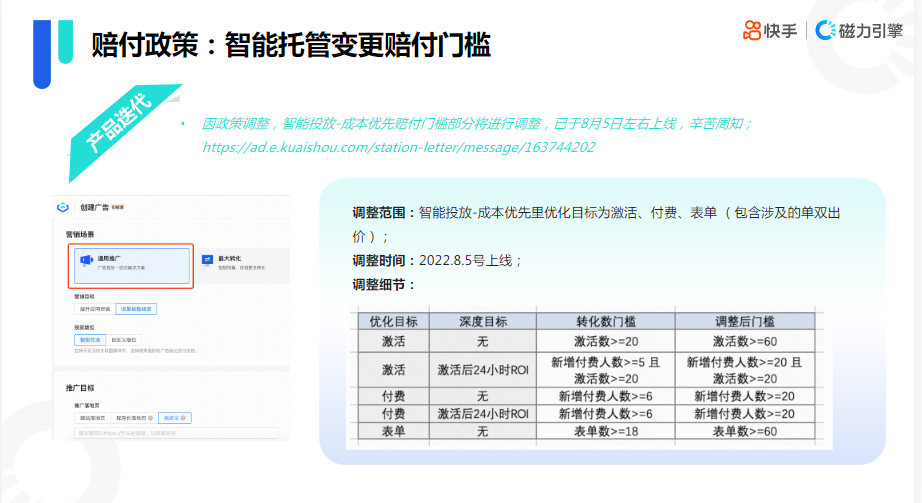This screenshot has width=922, height=503.
Task: Click the Kuaishou logo at top right
Action: coord(770,30)
